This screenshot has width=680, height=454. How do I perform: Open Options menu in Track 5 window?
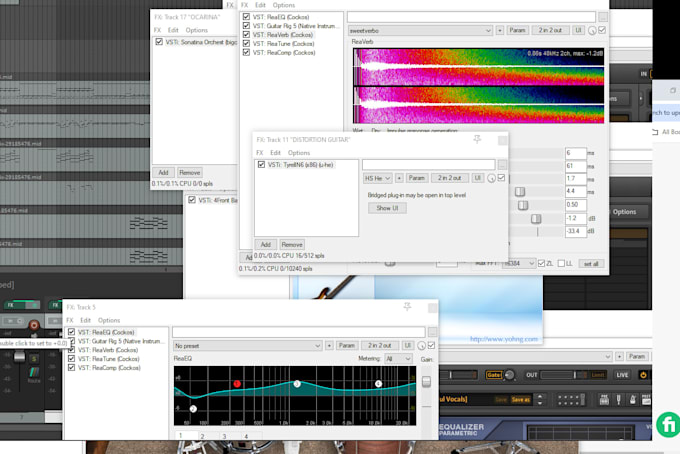coord(109,320)
